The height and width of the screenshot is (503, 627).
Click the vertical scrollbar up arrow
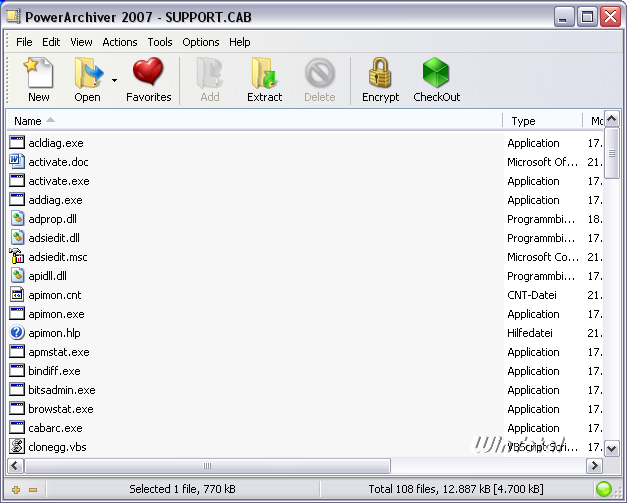[611, 119]
